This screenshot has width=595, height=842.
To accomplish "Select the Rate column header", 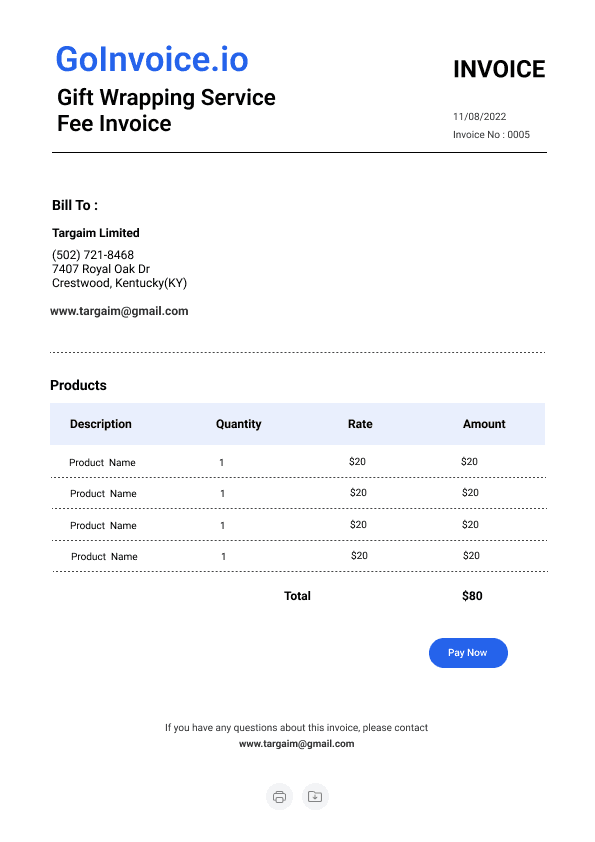I will (360, 424).
